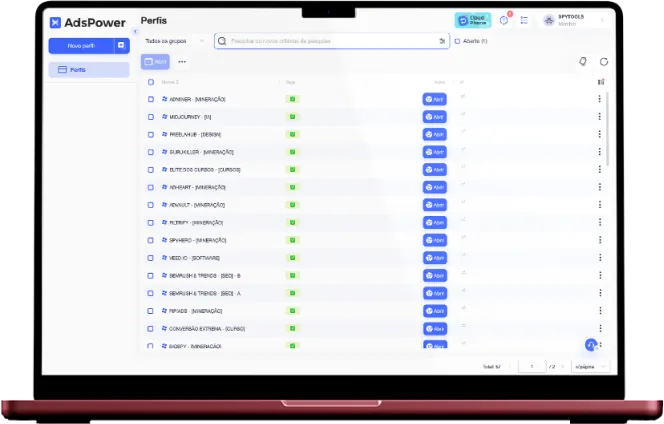Click the OS icon beside VEED IO
This screenshot has width=664, height=424.
coord(164,258)
